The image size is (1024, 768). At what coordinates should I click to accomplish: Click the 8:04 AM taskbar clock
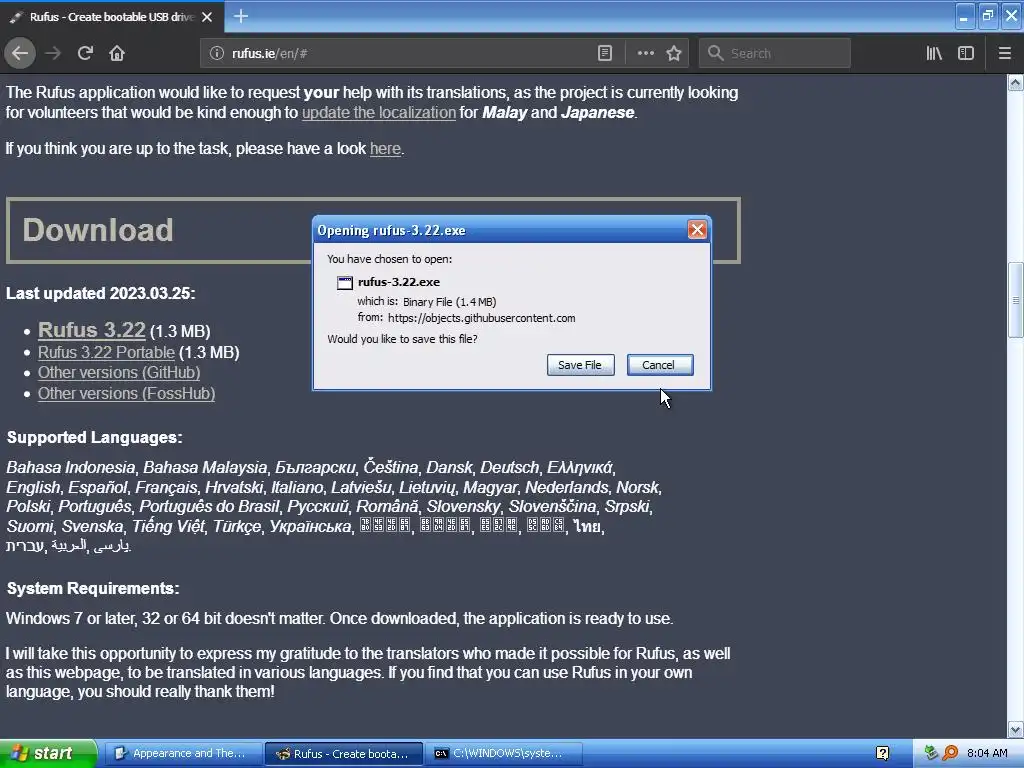point(987,754)
